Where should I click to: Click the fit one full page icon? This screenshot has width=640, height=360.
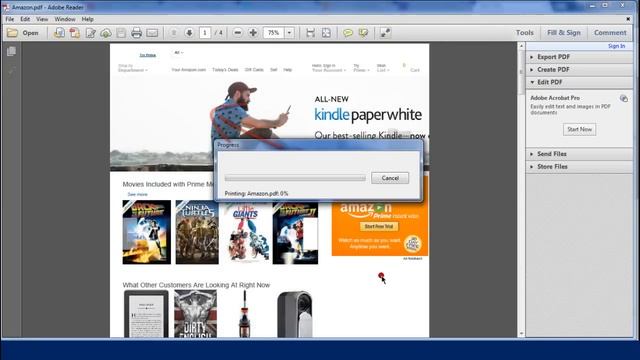tap(326, 33)
